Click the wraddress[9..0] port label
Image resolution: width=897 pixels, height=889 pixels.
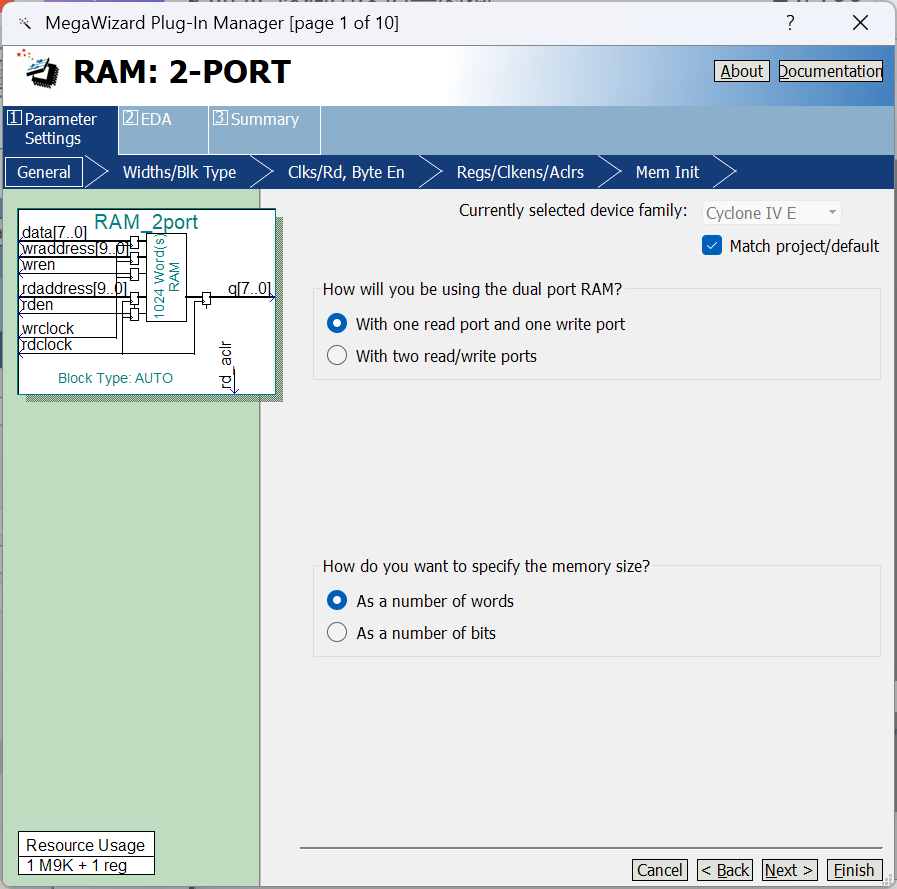pyautogui.click(x=74, y=249)
